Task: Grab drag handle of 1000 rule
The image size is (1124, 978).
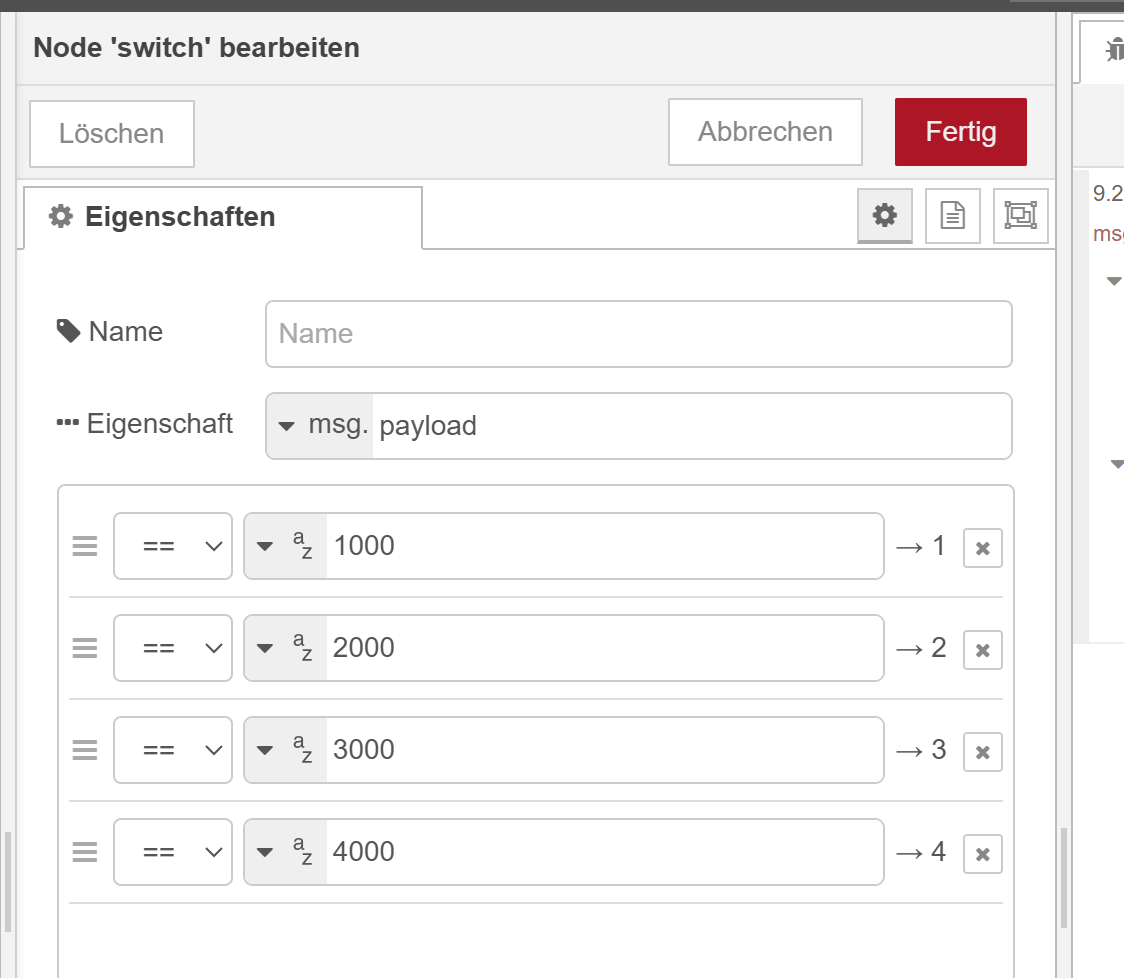Action: [85, 546]
